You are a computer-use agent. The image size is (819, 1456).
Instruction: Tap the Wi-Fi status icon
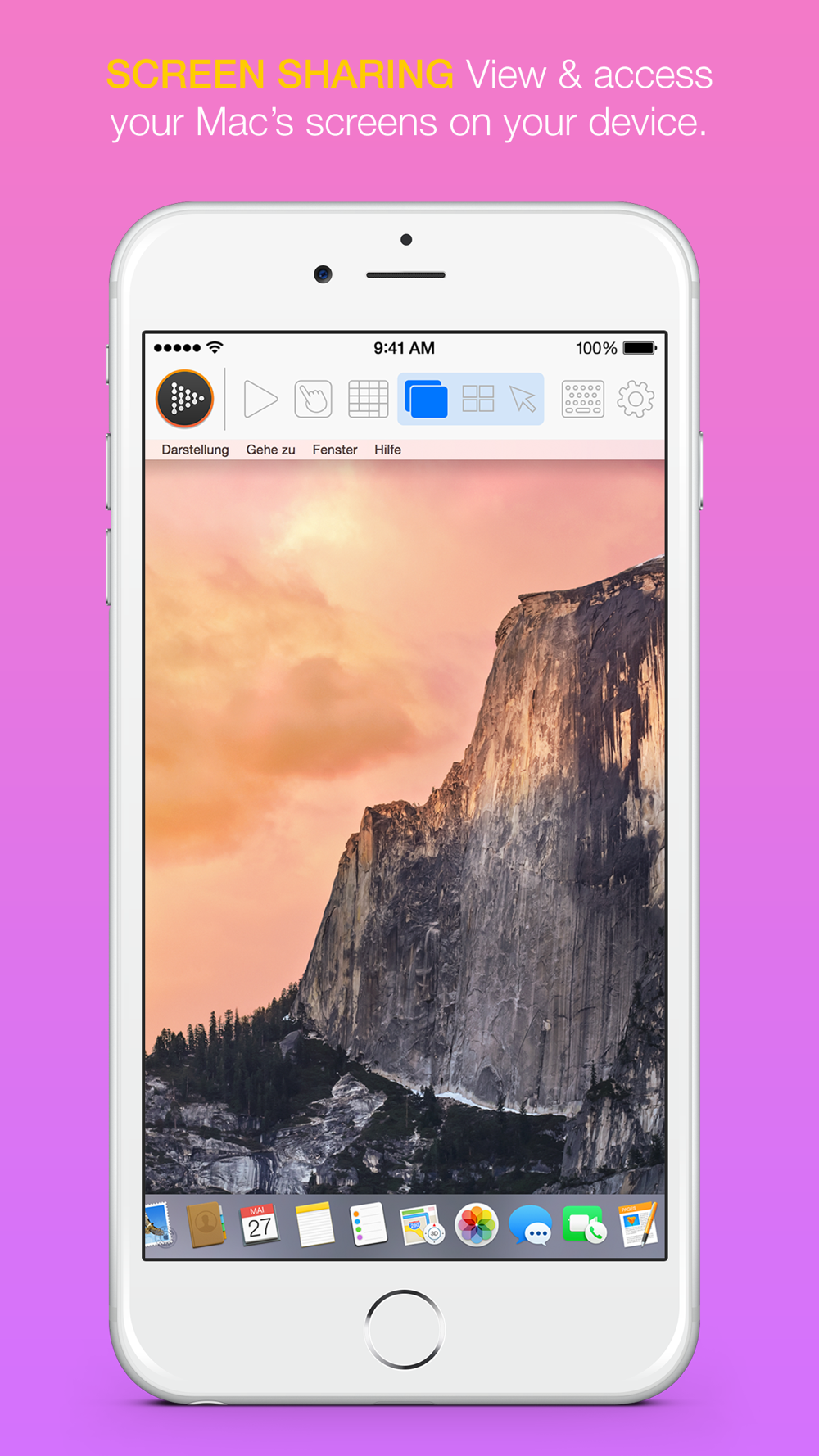215,347
